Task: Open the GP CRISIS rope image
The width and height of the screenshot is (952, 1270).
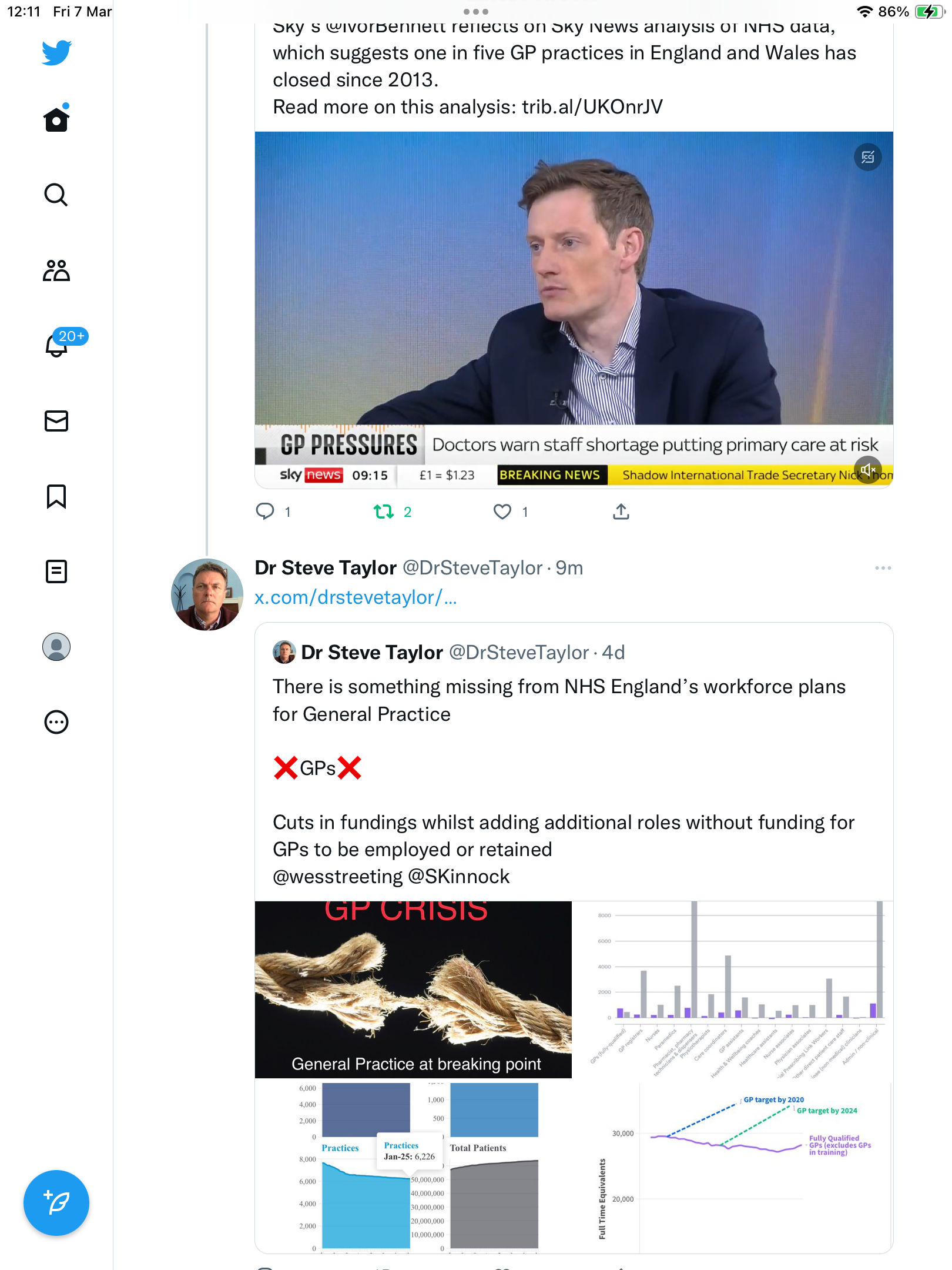Action: click(413, 990)
